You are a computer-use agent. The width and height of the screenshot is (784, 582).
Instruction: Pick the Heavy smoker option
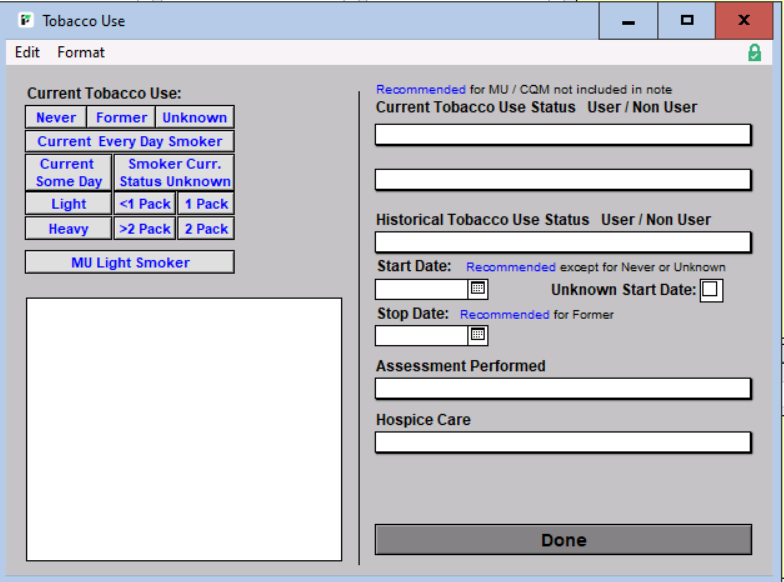point(68,228)
